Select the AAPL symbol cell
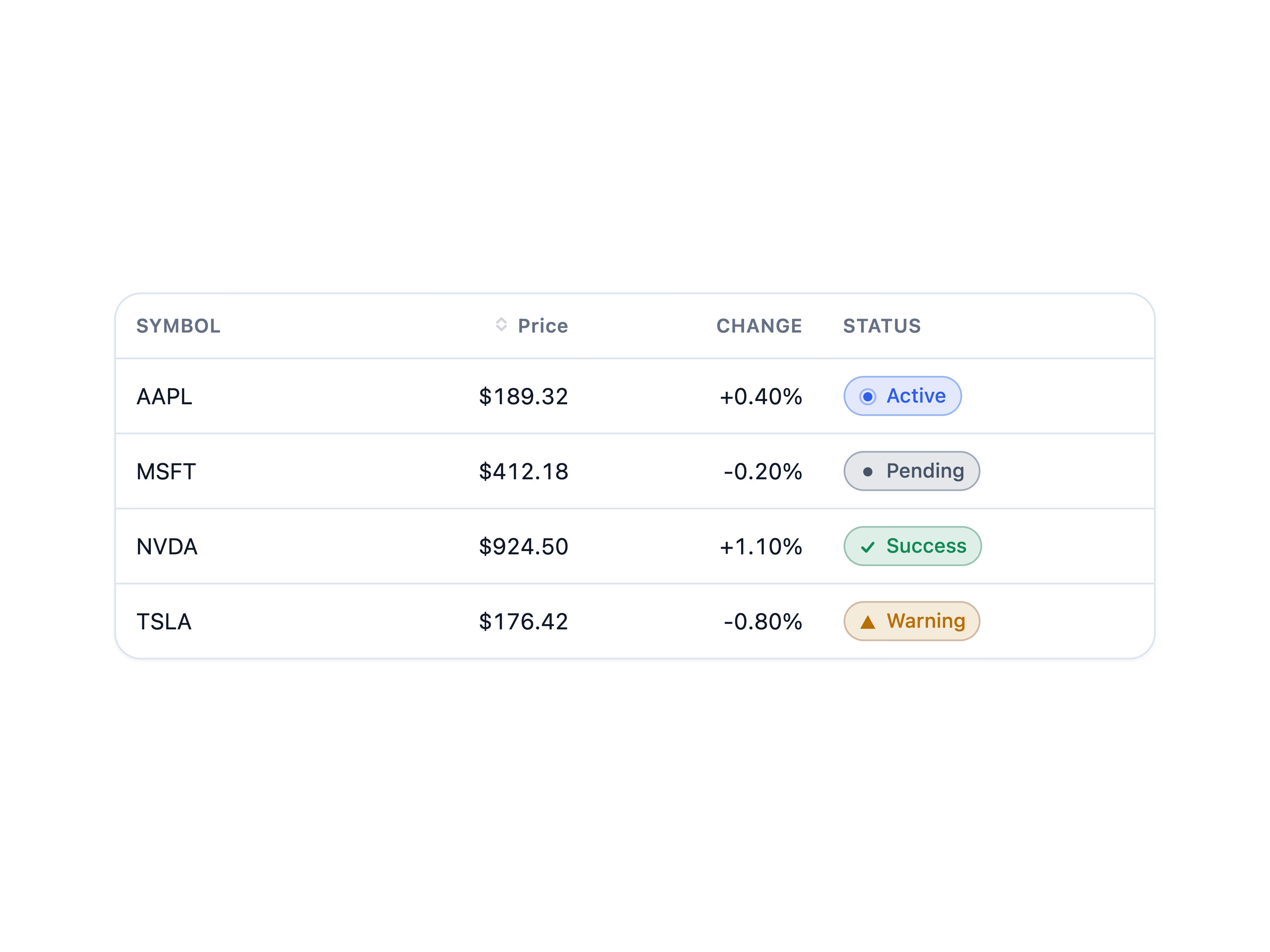This screenshot has height=952, width=1270. pyautogui.click(x=164, y=397)
